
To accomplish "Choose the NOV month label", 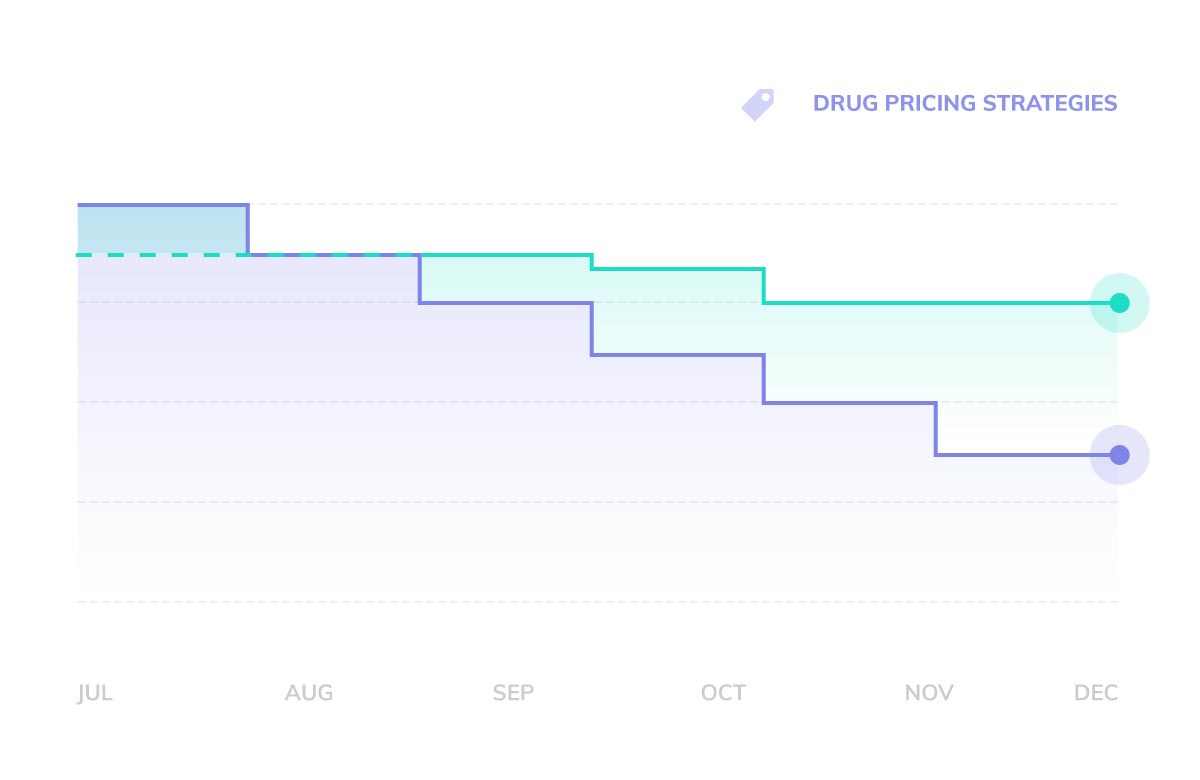I will pyautogui.click(x=929, y=693).
